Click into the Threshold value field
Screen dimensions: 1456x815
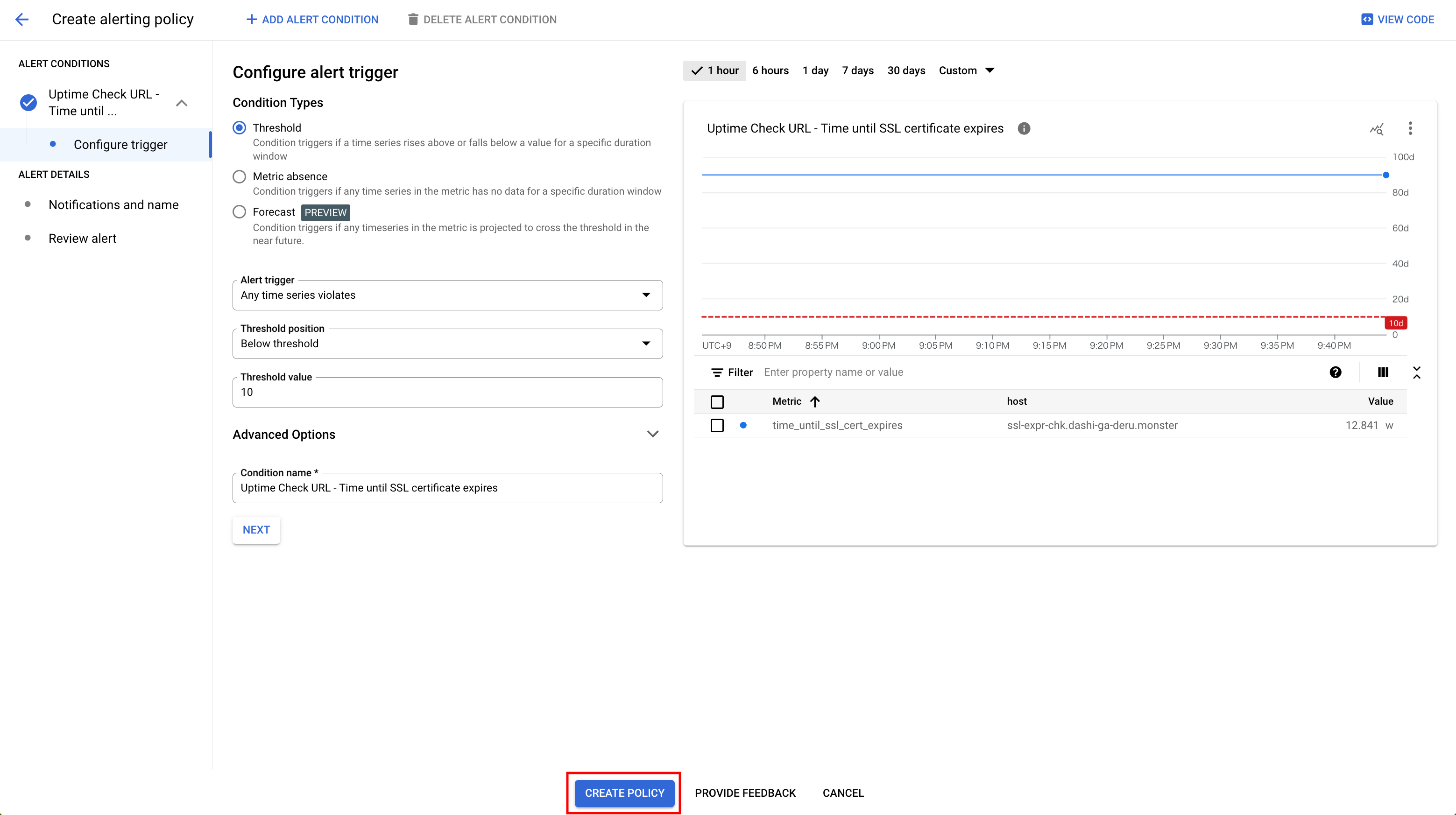[447, 392]
